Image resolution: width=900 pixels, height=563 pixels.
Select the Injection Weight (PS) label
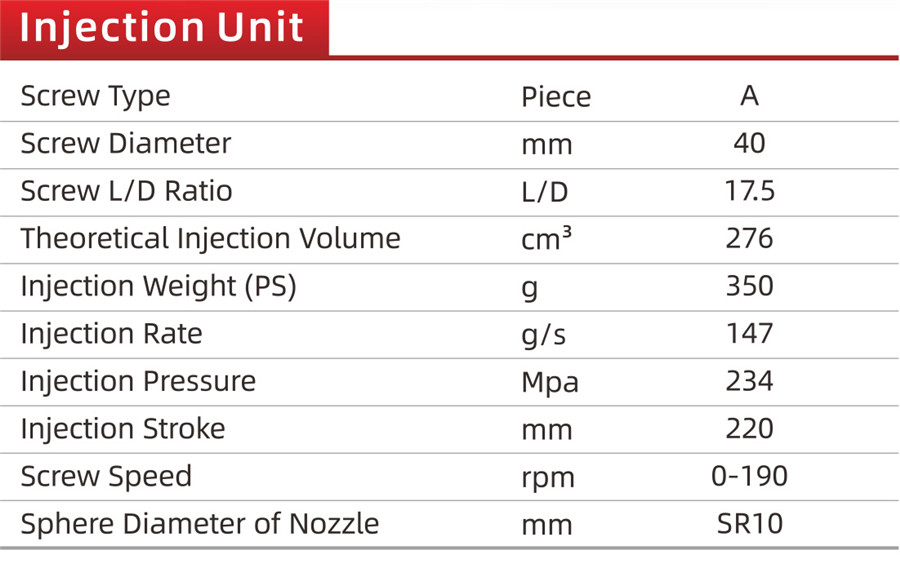(x=159, y=286)
